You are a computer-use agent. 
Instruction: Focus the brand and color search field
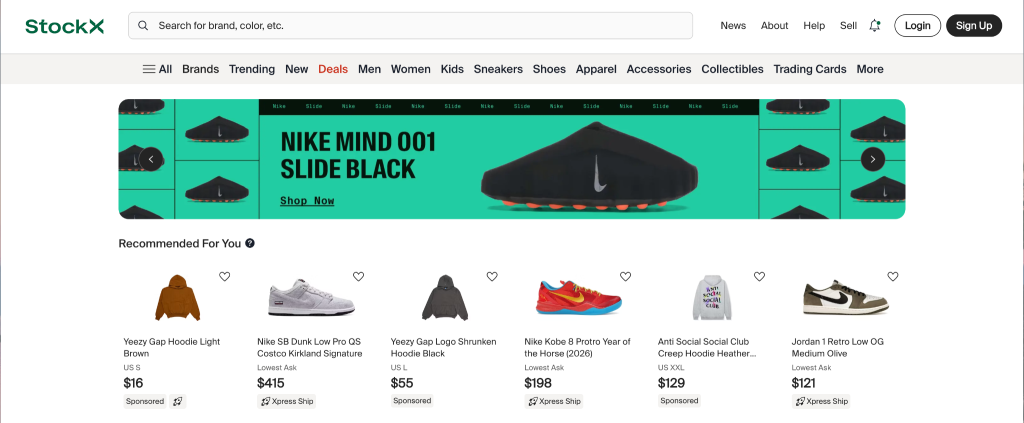pos(420,26)
